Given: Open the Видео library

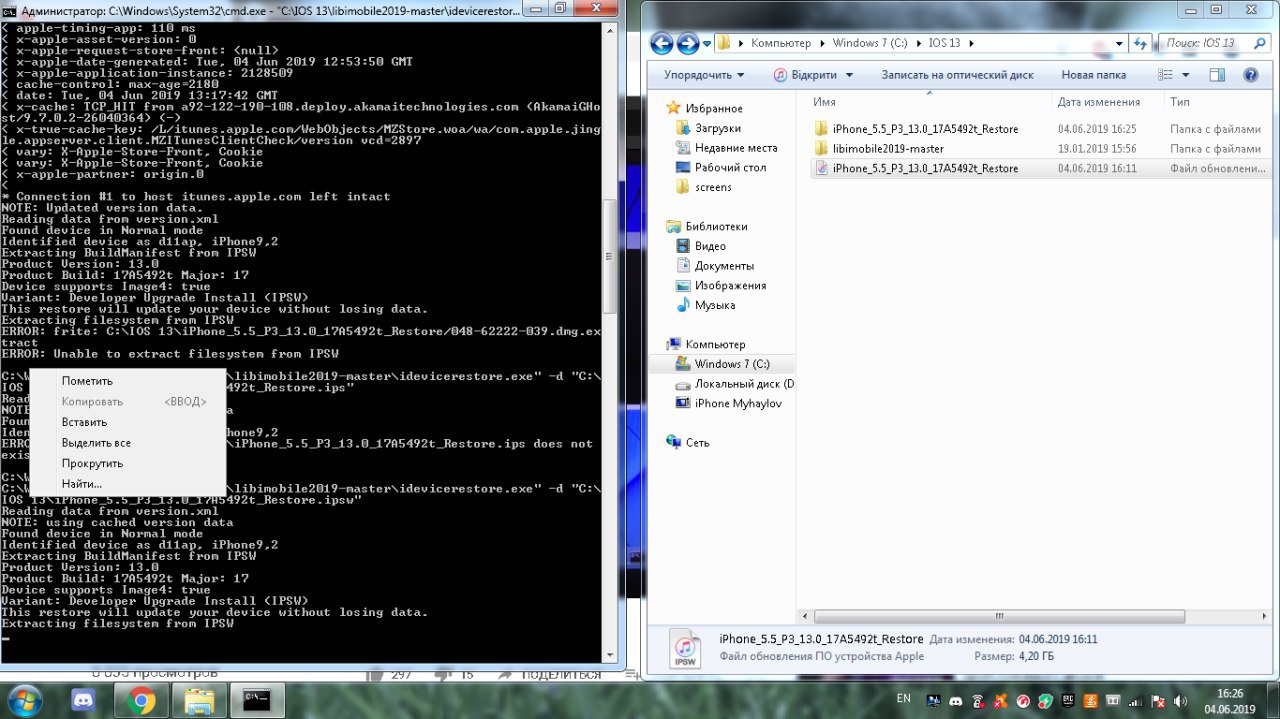Looking at the screenshot, I should (710, 246).
